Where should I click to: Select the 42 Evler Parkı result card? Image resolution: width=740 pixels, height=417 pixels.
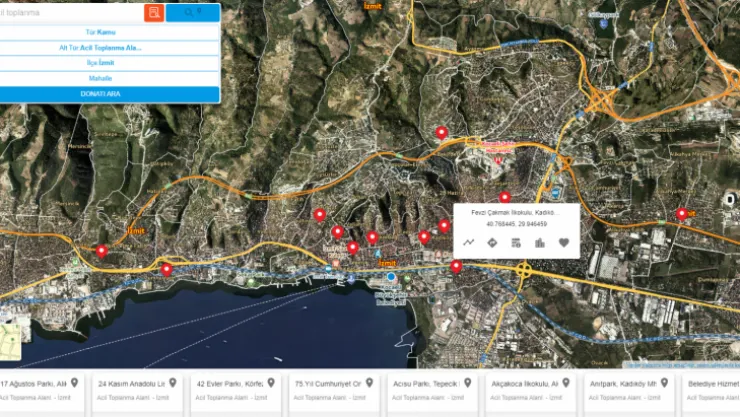pos(236,391)
